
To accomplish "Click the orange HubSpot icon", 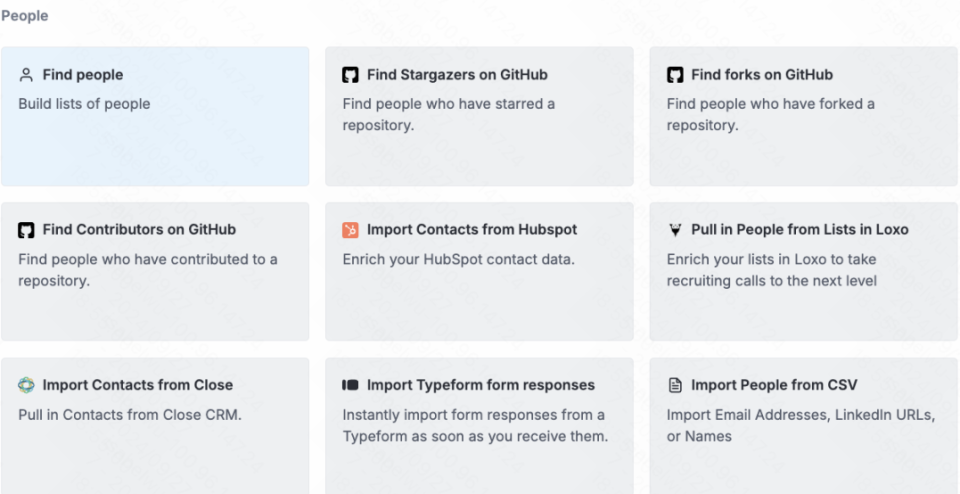I will (x=350, y=230).
